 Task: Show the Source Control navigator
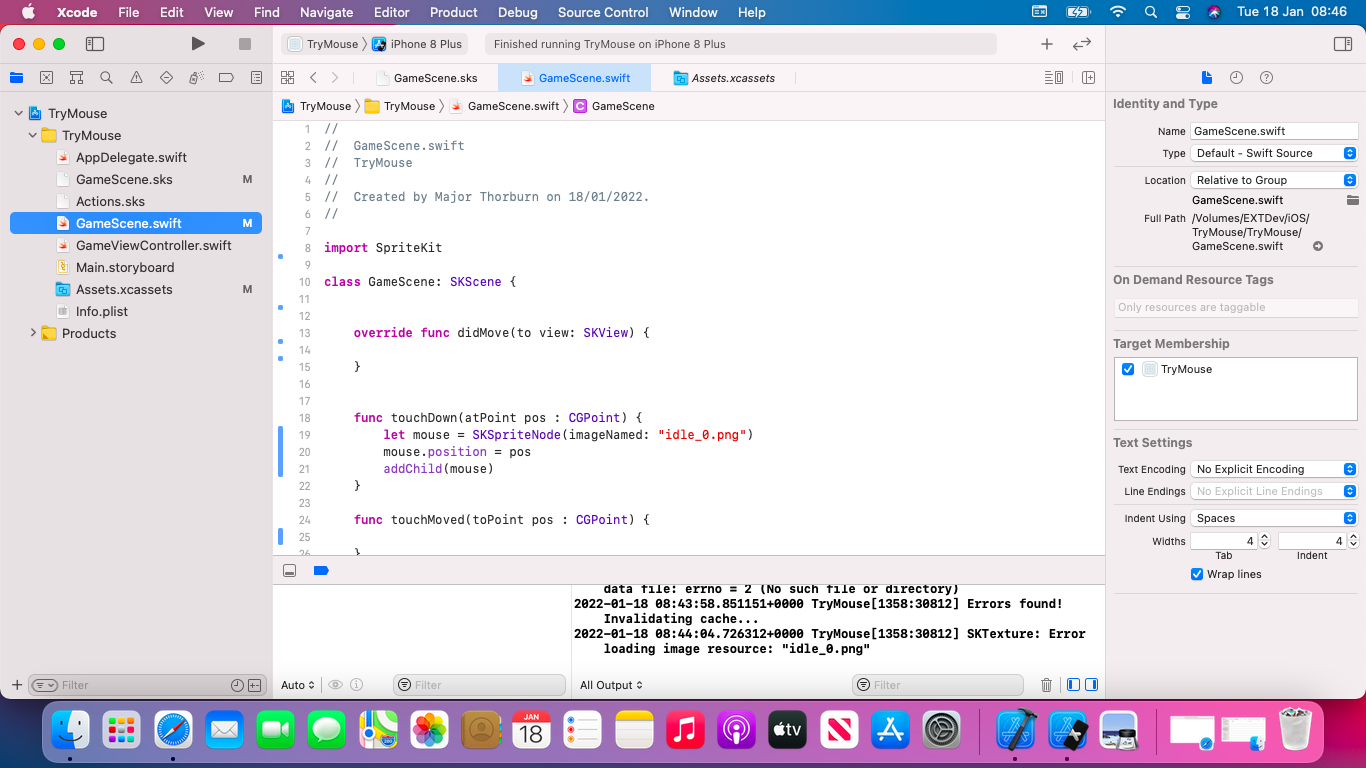click(46, 78)
